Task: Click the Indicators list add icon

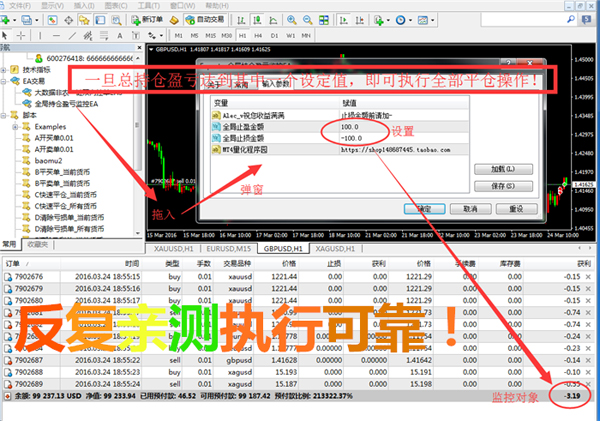Action: [378, 20]
